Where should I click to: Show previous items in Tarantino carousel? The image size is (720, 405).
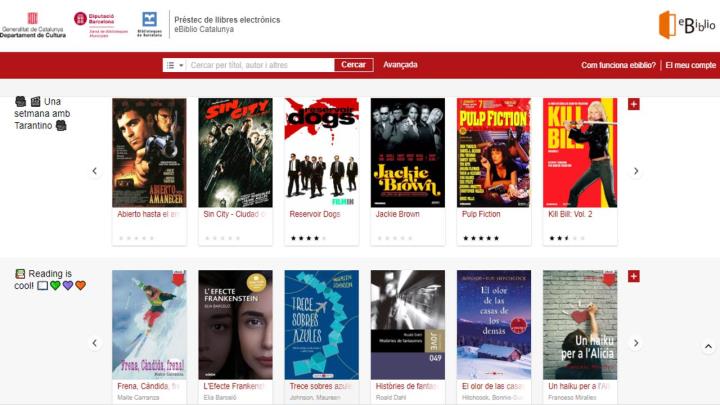pyautogui.click(x=95, y=171)
